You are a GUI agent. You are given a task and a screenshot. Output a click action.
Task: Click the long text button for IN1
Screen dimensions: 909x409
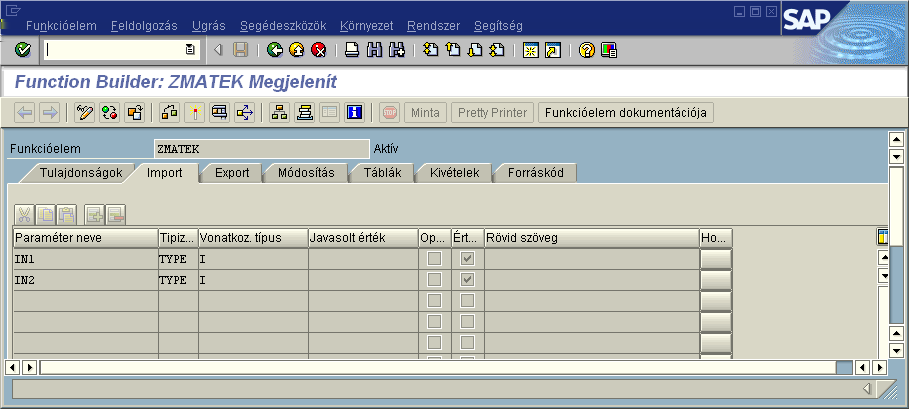pos(716,258)
